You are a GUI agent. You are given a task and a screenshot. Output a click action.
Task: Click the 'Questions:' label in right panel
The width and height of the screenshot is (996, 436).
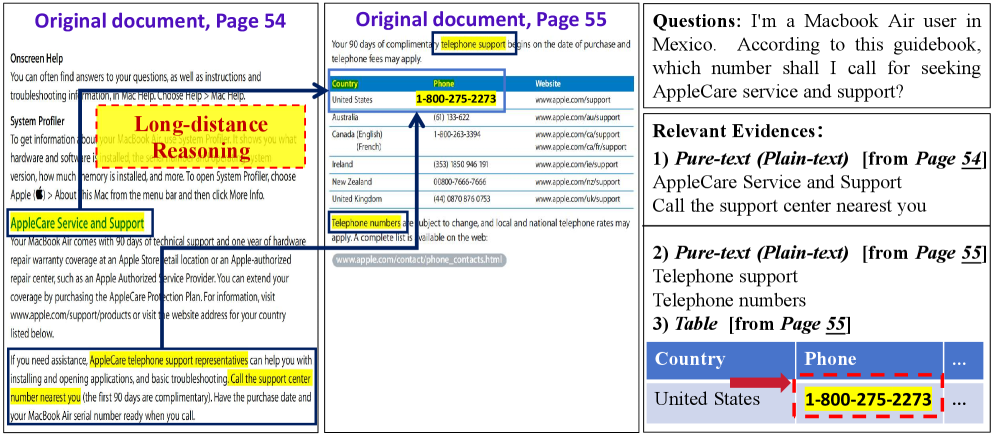tap(697, 22)
